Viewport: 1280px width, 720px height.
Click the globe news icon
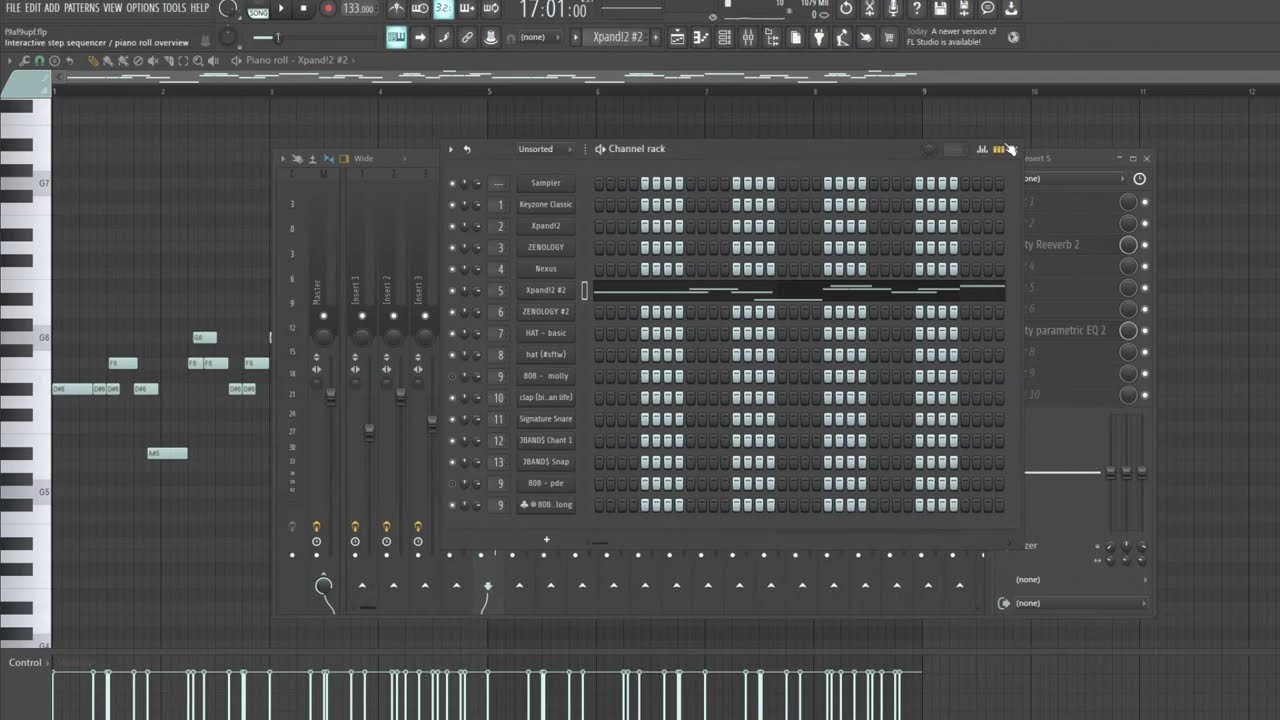coord(1013,38)
